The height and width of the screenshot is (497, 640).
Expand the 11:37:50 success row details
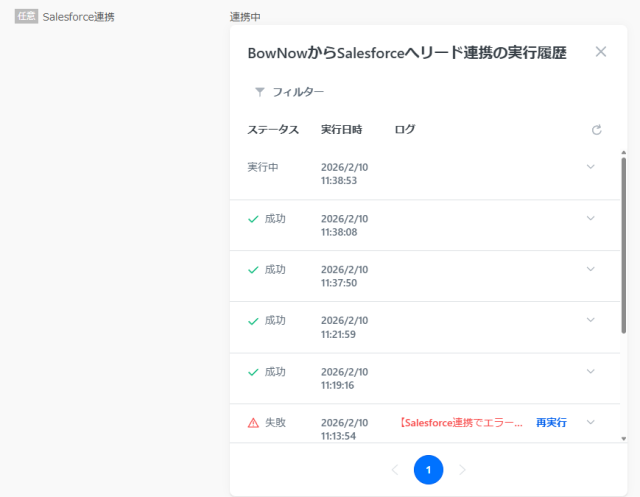pyautogui.click(x=590, y=269)
